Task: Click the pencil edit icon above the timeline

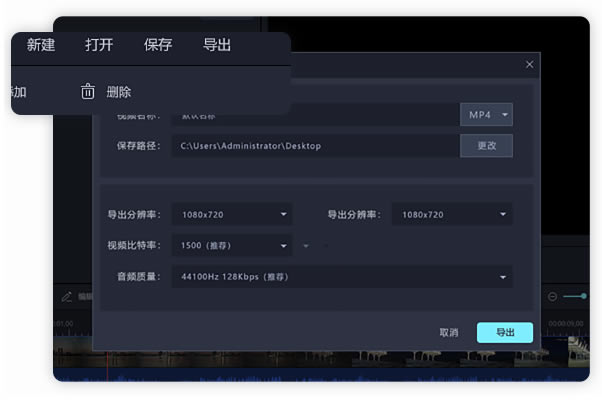Action: point(67,297)
